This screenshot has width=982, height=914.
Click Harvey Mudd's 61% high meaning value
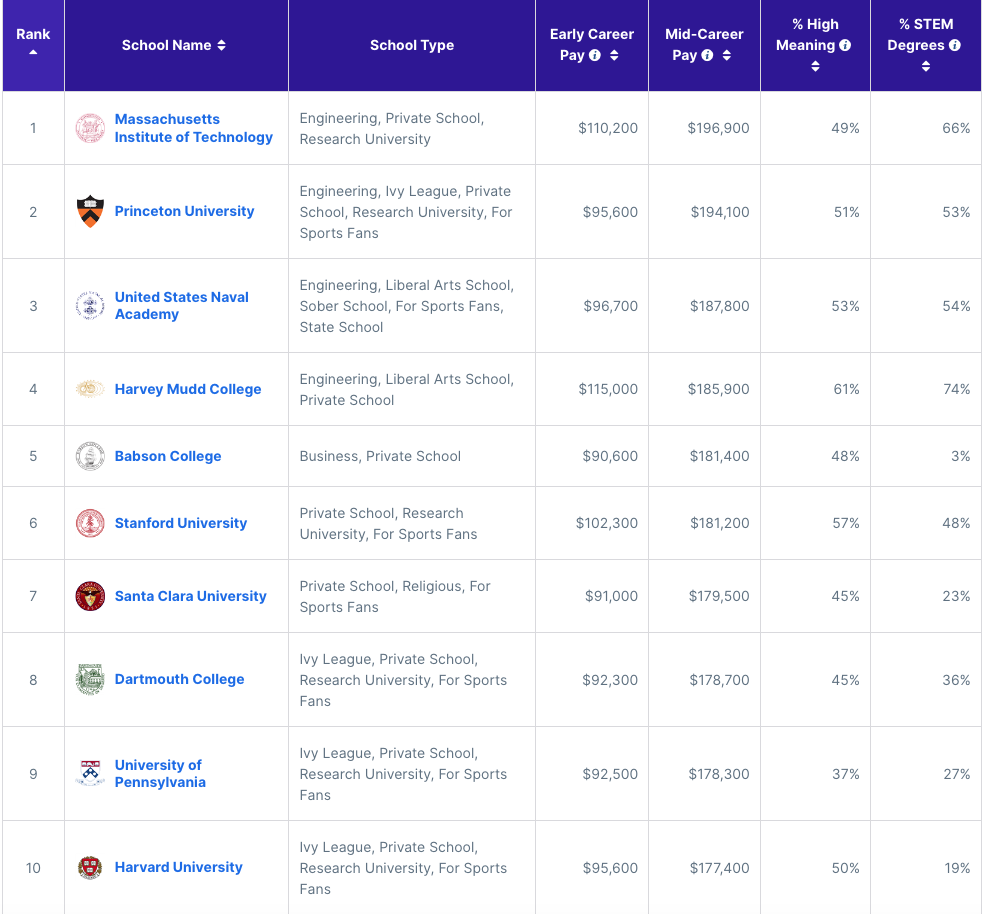(x=847, y=389)
